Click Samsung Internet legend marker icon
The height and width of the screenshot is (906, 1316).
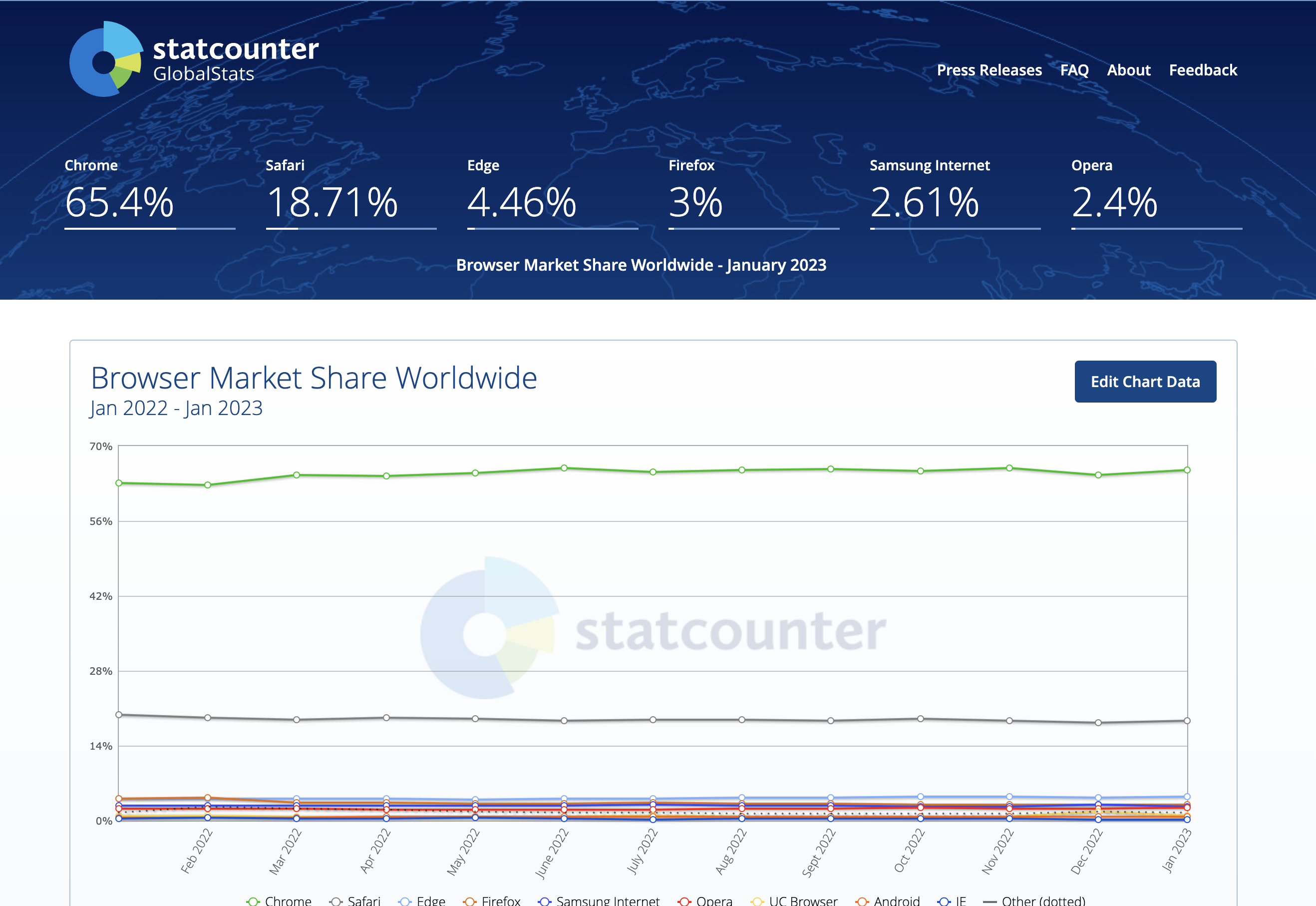[544, 901]
